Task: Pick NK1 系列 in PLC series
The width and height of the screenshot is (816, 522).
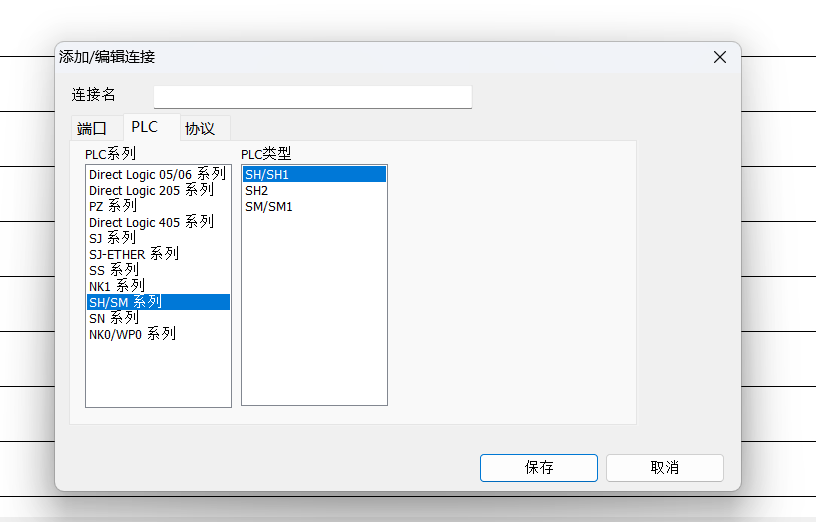Action: click(116, 286)
